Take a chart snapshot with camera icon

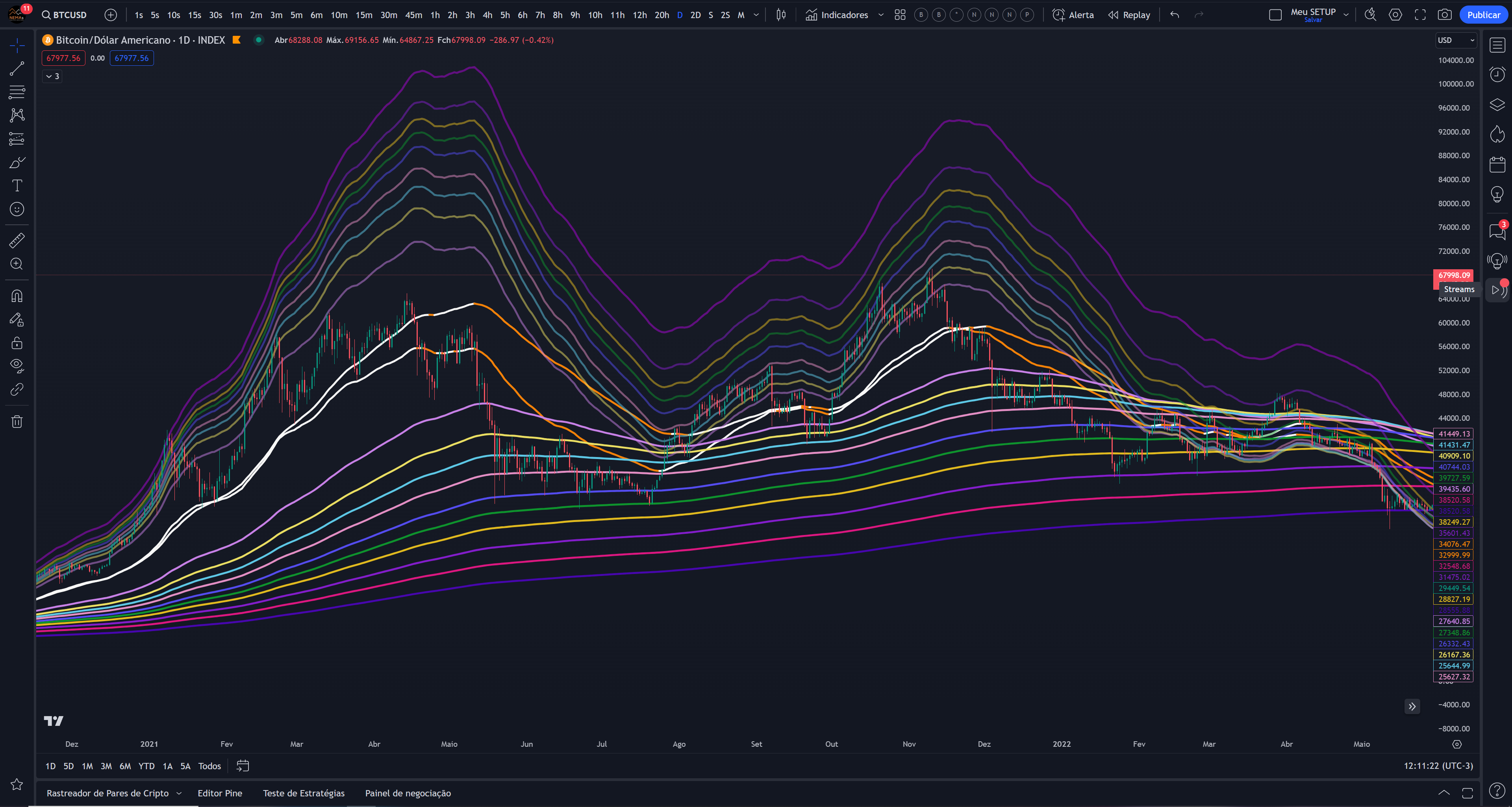coord(1445,15)
